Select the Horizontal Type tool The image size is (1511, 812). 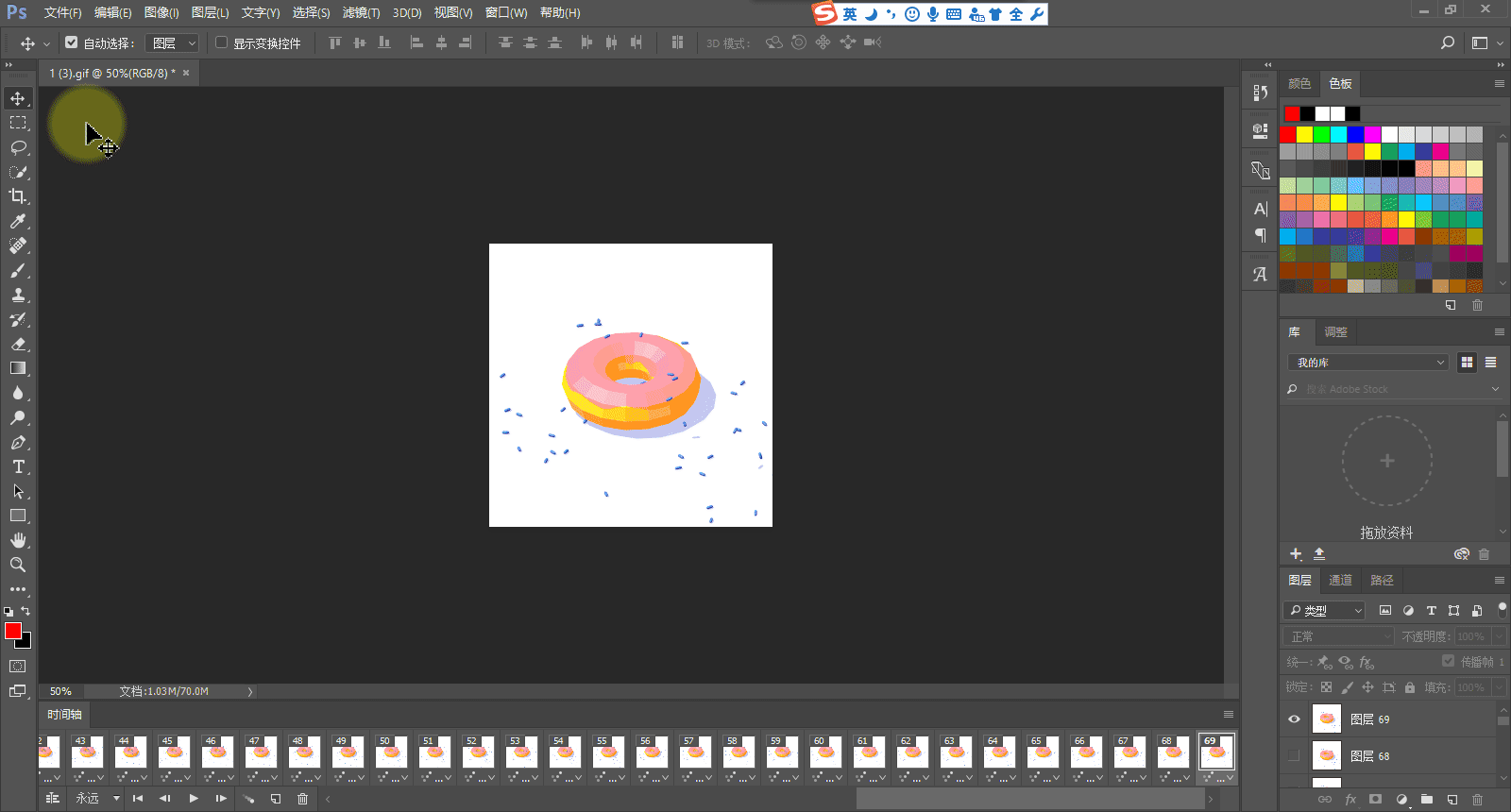[18, 466]
